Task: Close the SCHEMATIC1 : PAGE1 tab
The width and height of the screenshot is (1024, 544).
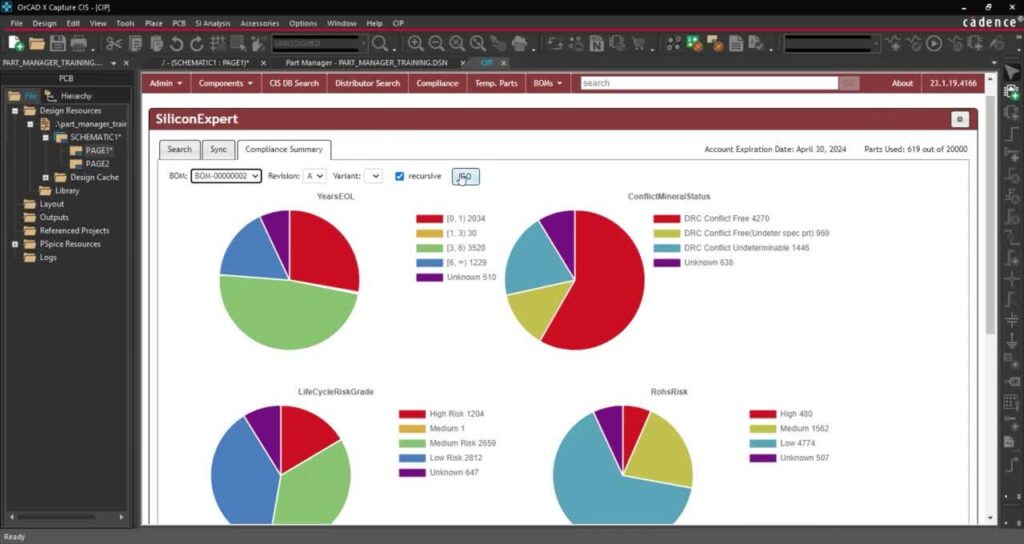Action: coord(264,63)
